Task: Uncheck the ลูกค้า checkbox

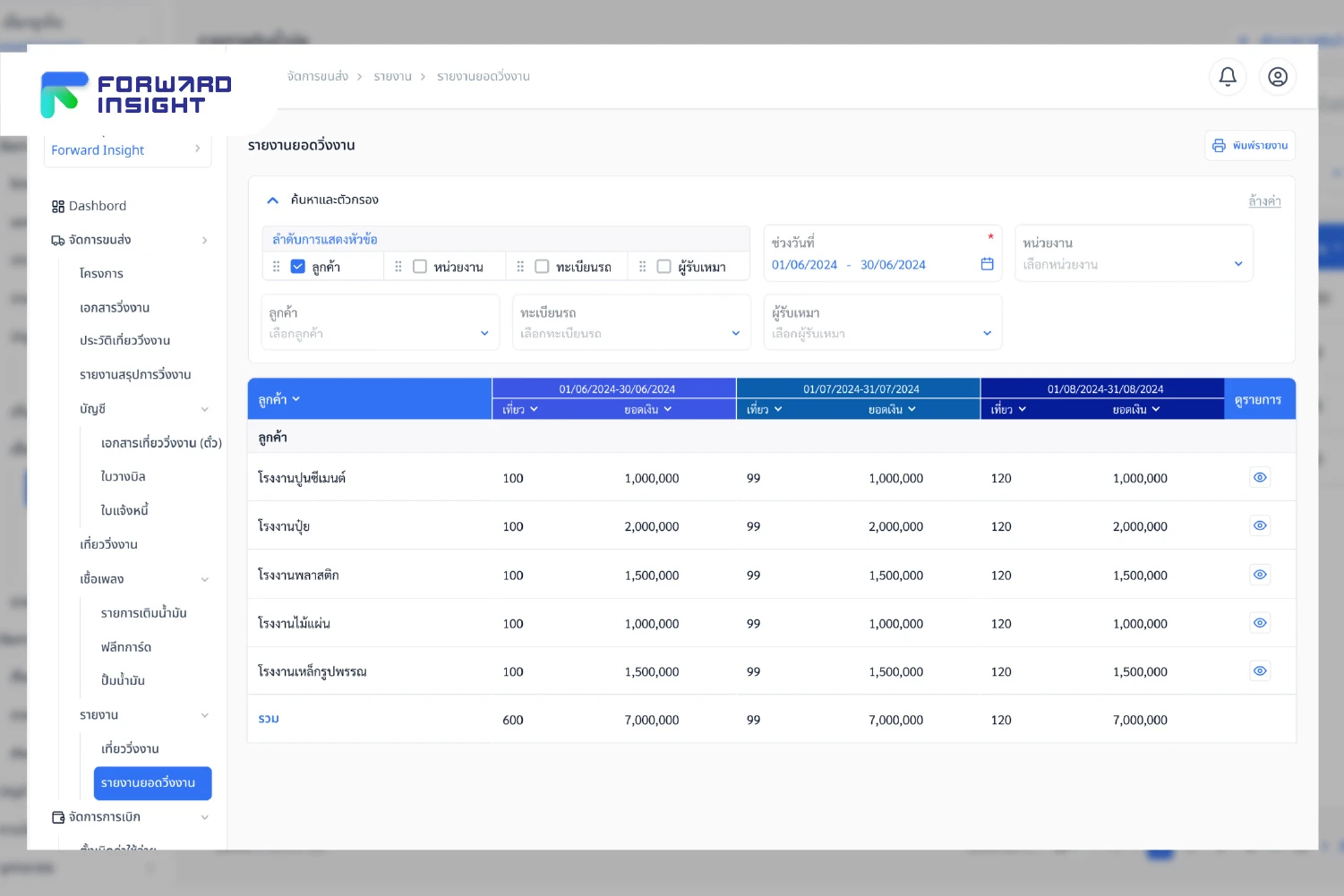Action: coord(298,267)
